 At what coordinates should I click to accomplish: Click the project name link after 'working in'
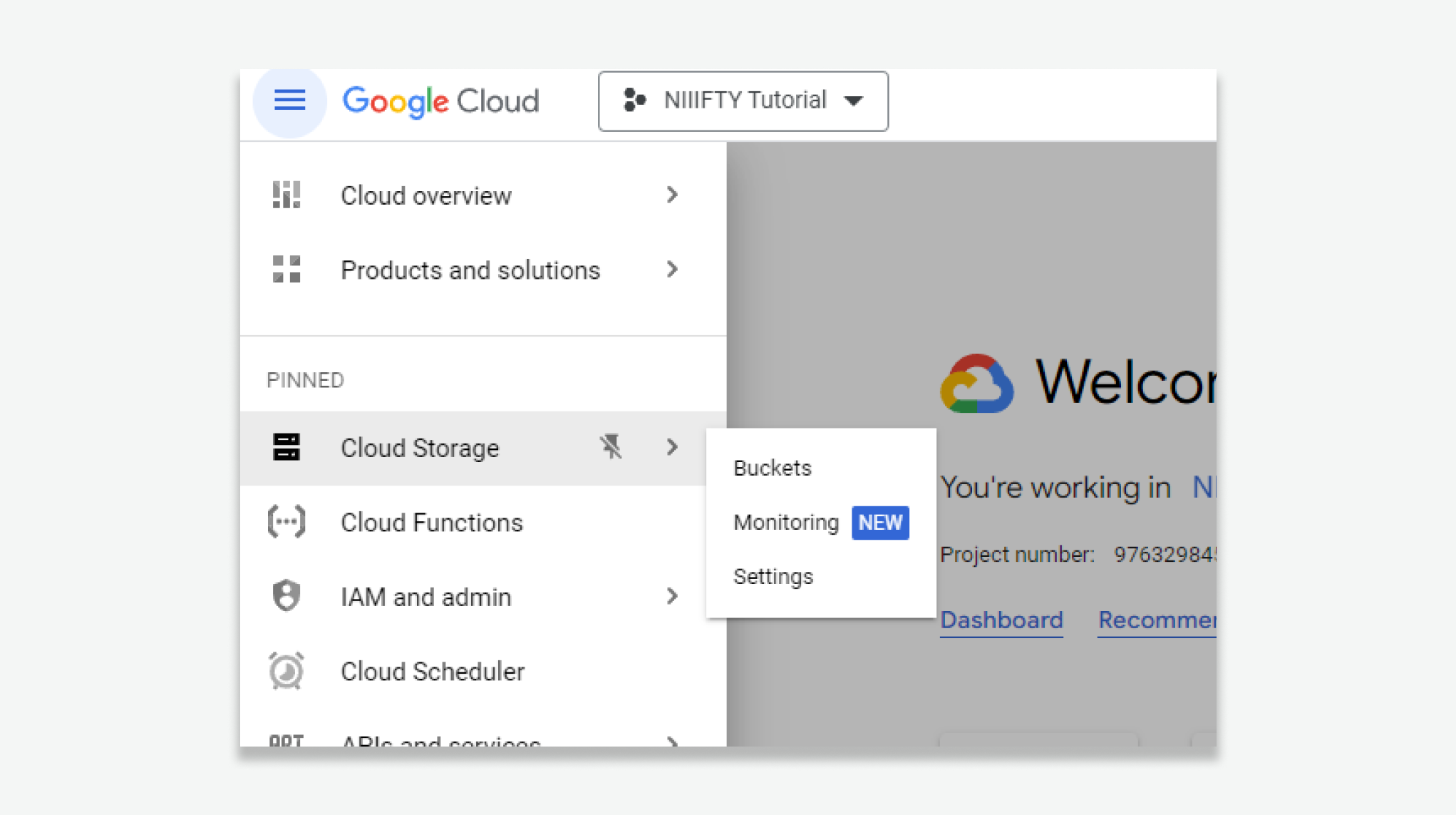tap(1204, 488)
